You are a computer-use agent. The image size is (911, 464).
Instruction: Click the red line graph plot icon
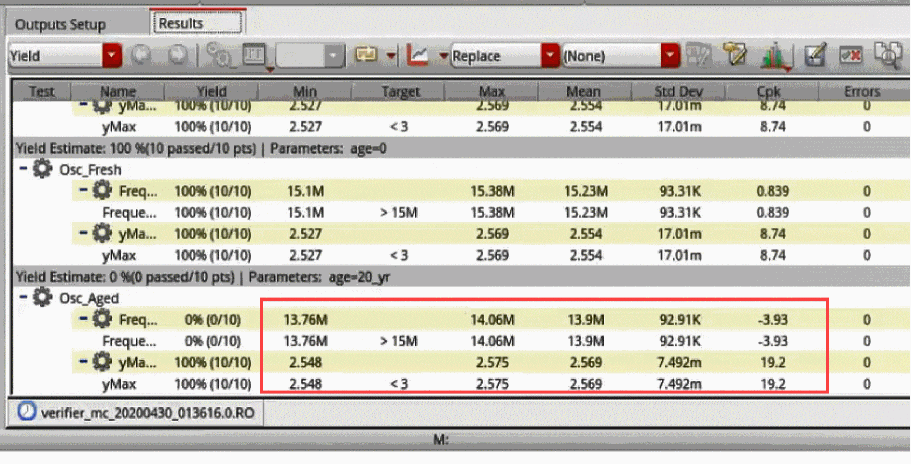click(421, 56)
